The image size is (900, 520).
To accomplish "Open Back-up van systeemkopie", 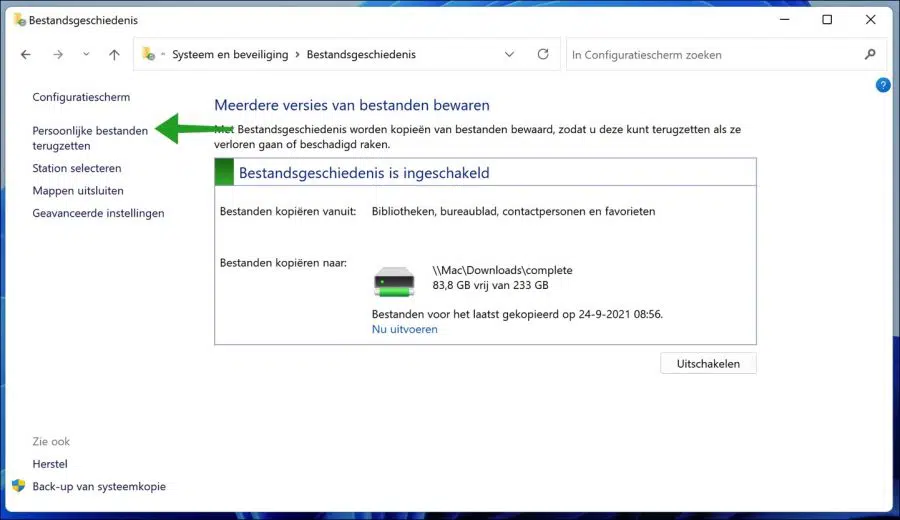I will point(99,486).
